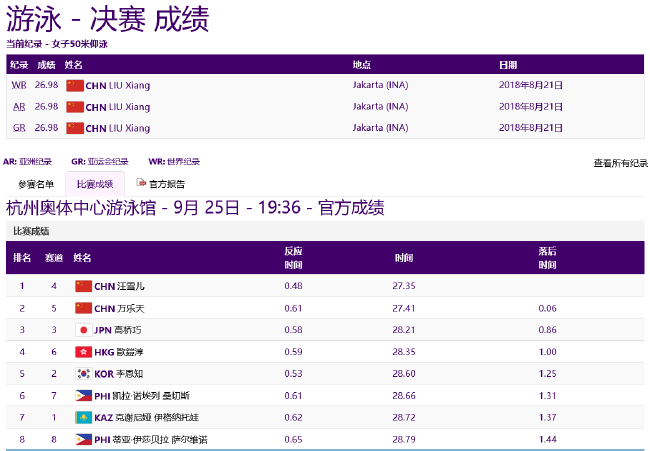Click the 查看所有纪录 link

pyautogui.click(x=621, y=163)
